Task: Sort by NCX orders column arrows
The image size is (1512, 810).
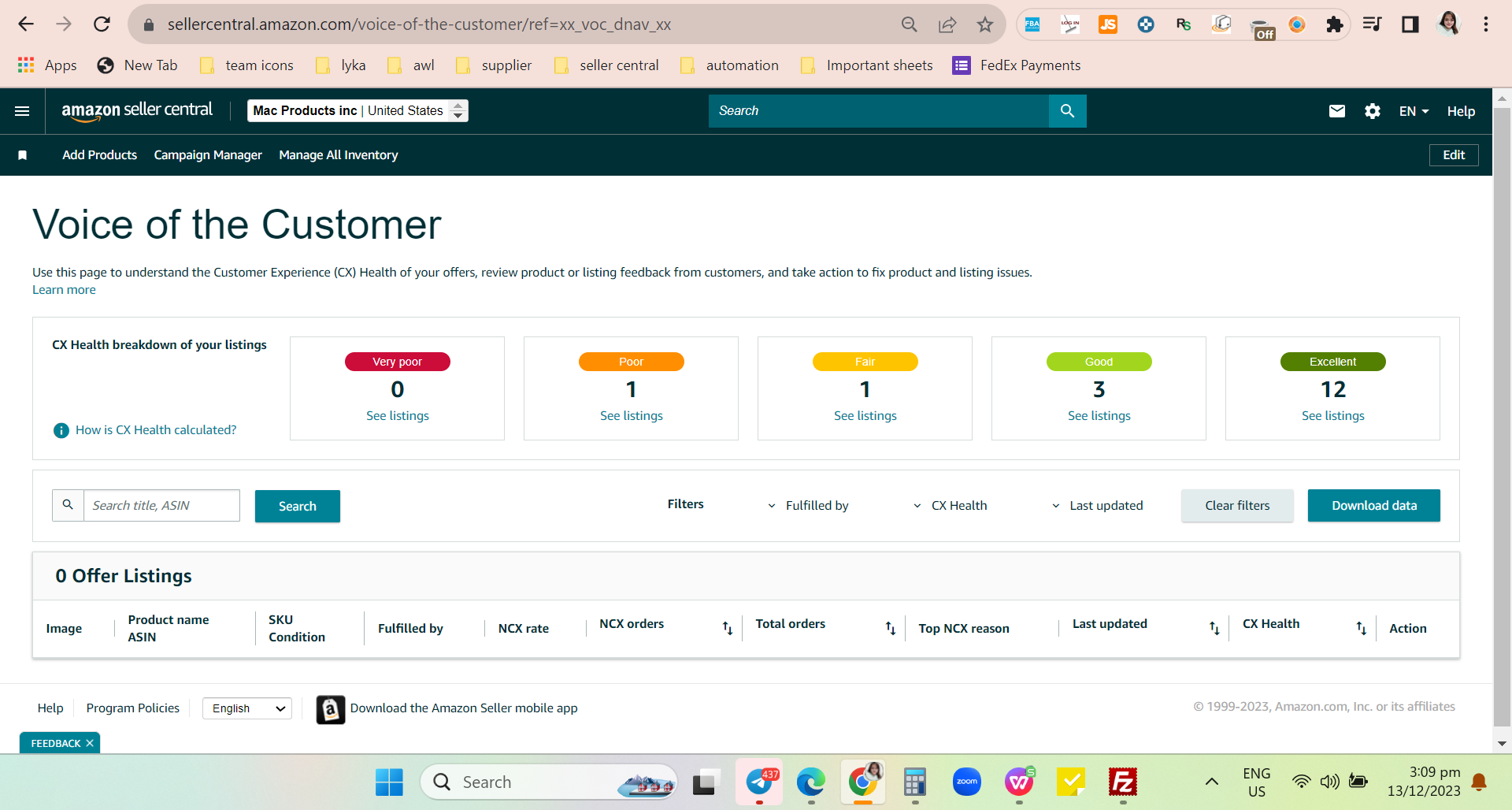Action: click(x=728, y=628)
